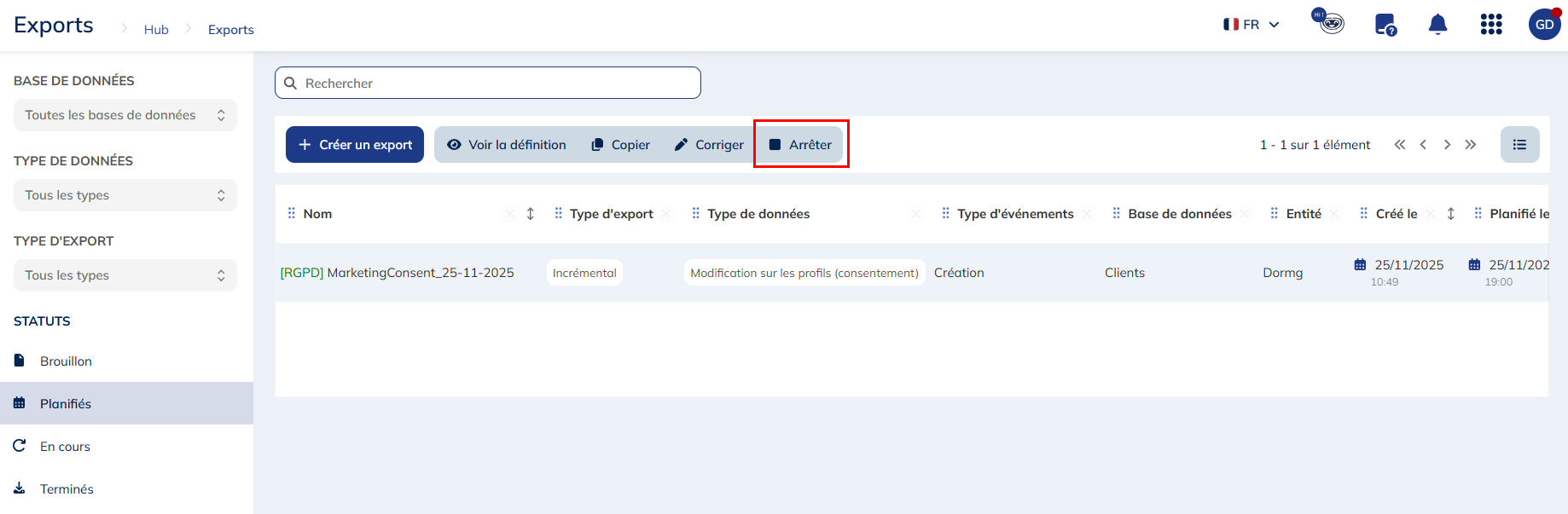Open the GD user avatar menu
The width and height of the screenshot is (1568, 514).
pos(1544,25)
